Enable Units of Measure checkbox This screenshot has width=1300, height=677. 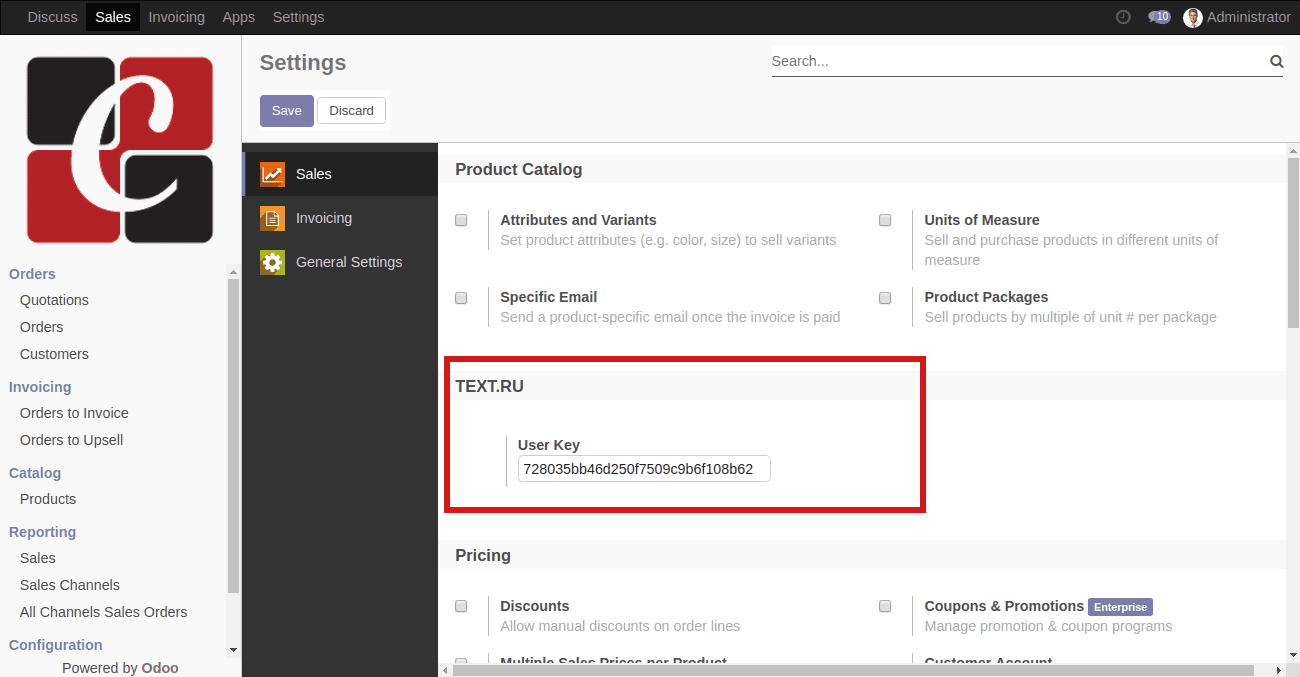(x=885, y=220)
